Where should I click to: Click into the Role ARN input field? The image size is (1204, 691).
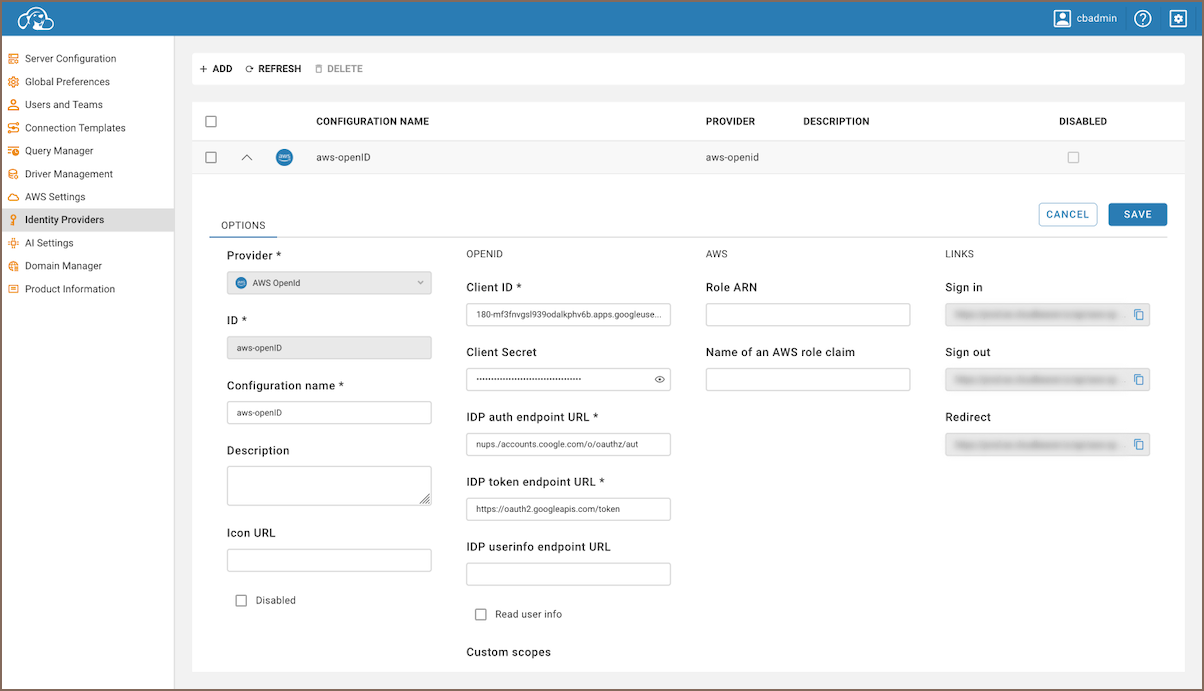tap(808, 315)
